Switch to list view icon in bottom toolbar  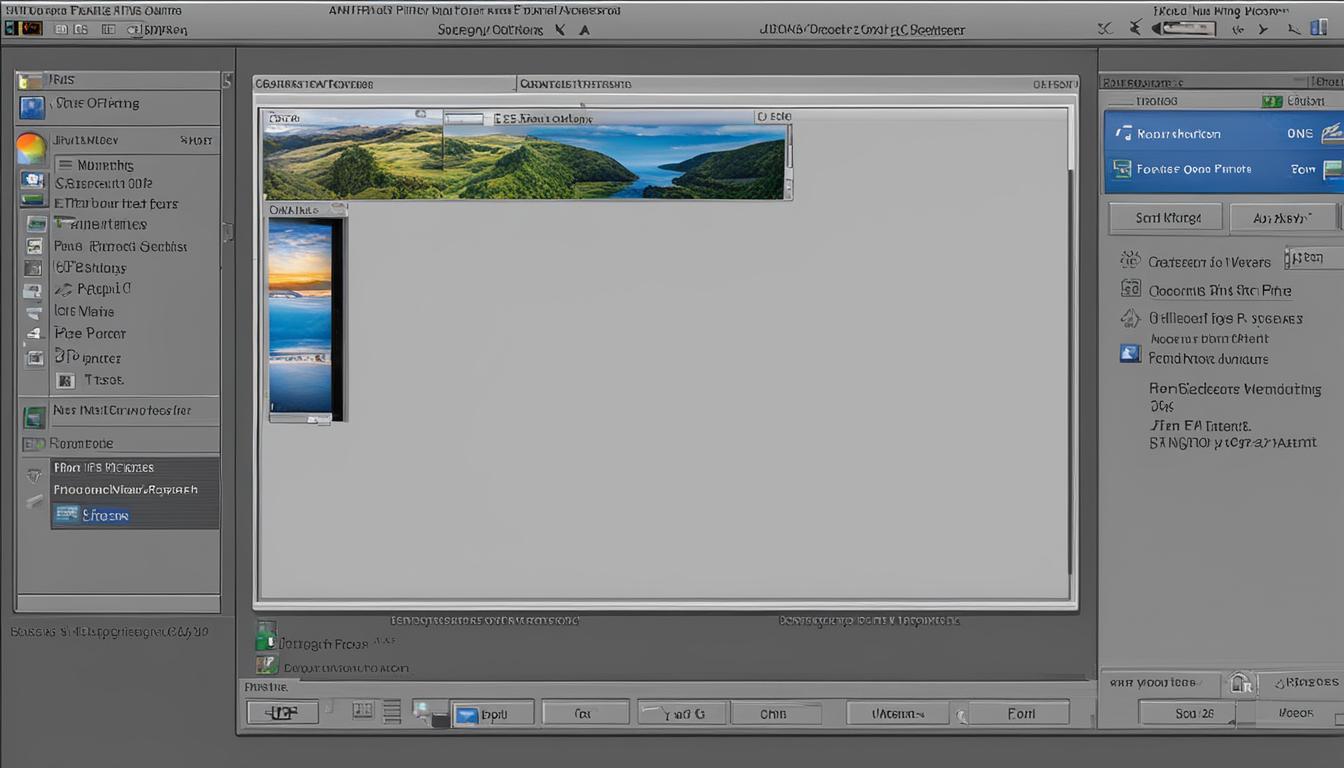pyautogui.click(x=392, y=711)
